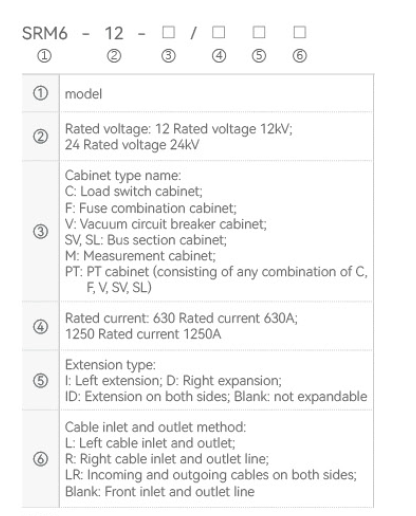Screen dimensions: 416x516
Task: Click circled 5 marker in the header
Action: (x=259, y=56)
